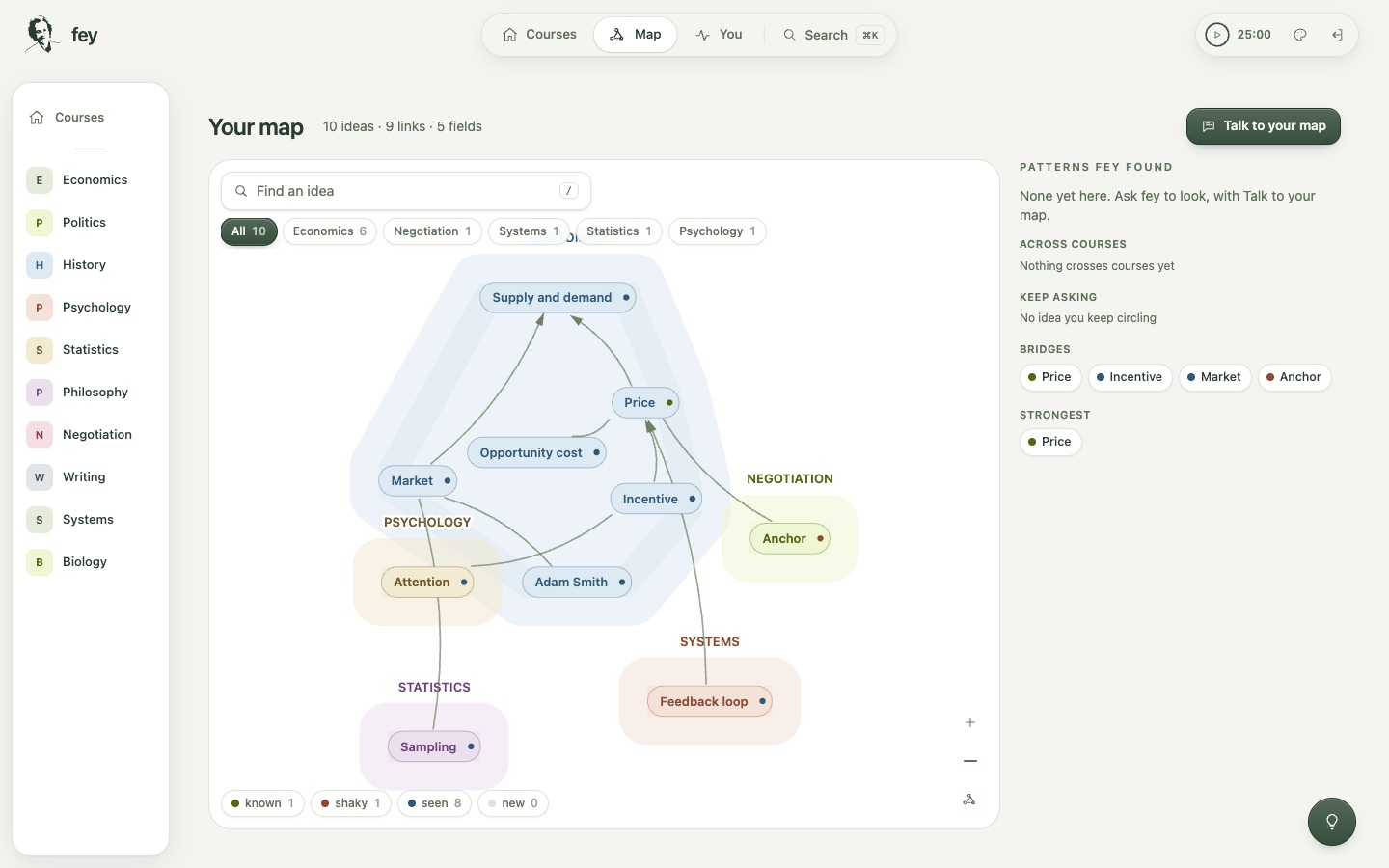The width and height of the screenshot is (1389, 868).
Task: Select the Opportunity cost node
Action: coord(537,453)
